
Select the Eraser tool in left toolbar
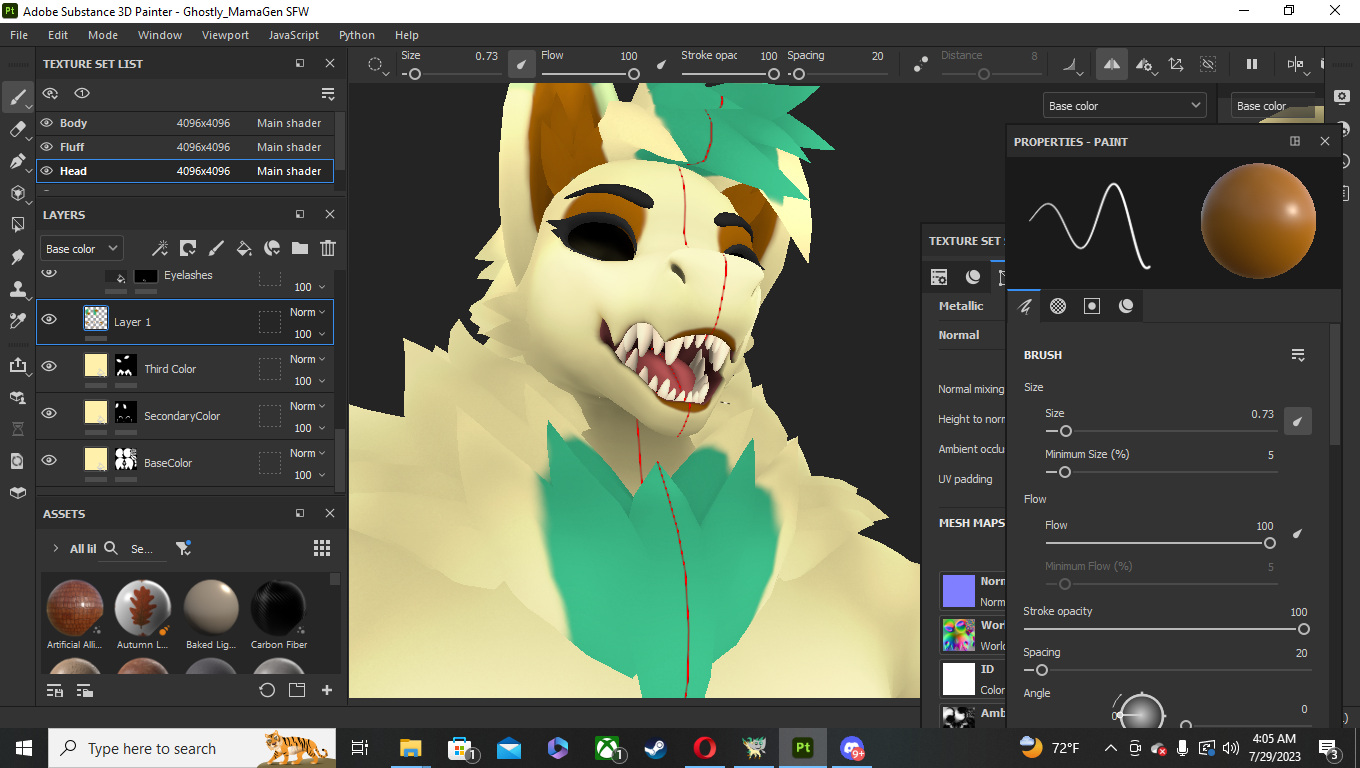click(x=17, y=129)
